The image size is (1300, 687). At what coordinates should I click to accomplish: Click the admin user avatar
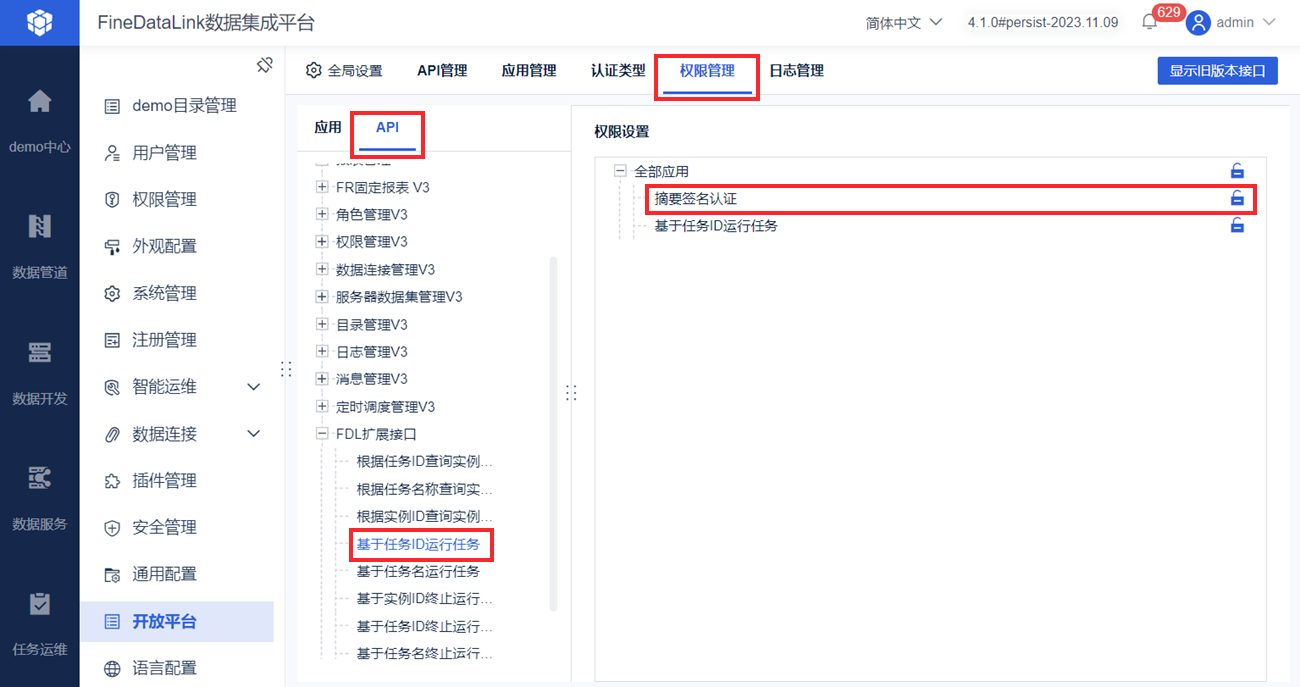coord(1198,22)
